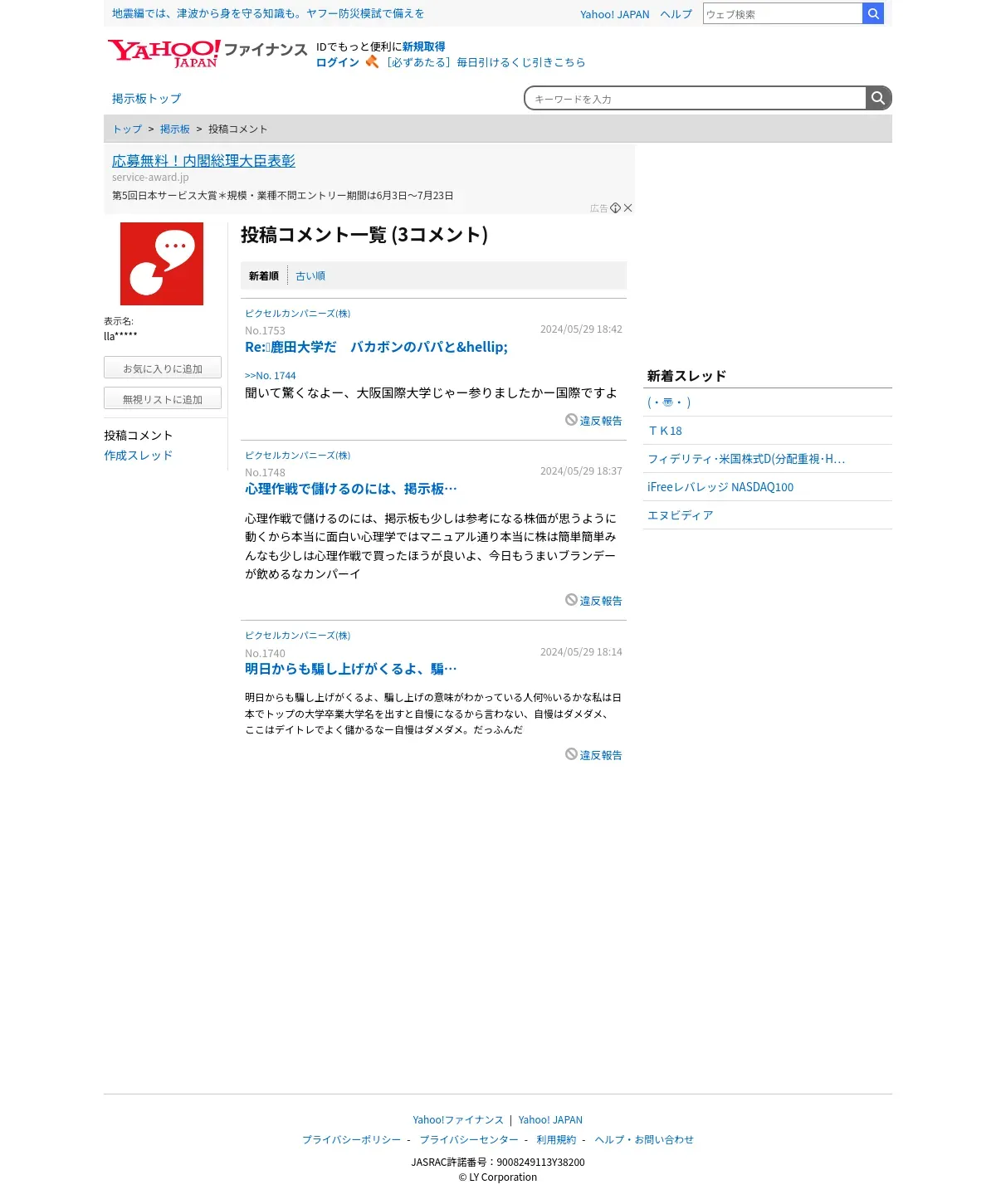The width and height of the screenshot is (996, 1204).
Task: Open ピクセルカンパニーズ(株) board above No.1748
Action: pyautogui.click(x=298, y=456)
